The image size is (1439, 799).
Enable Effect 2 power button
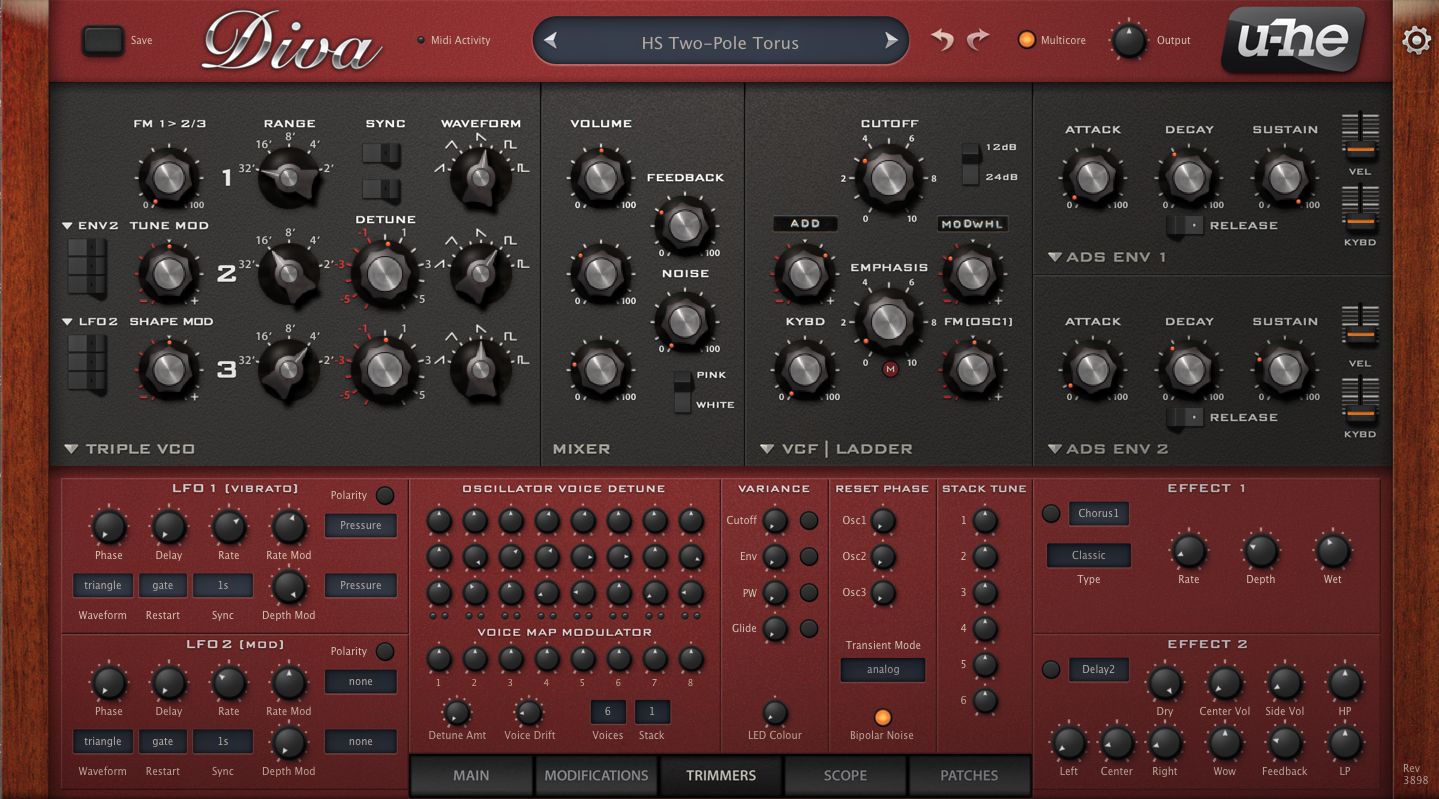pyautogui.click(x=1051, y=670)
